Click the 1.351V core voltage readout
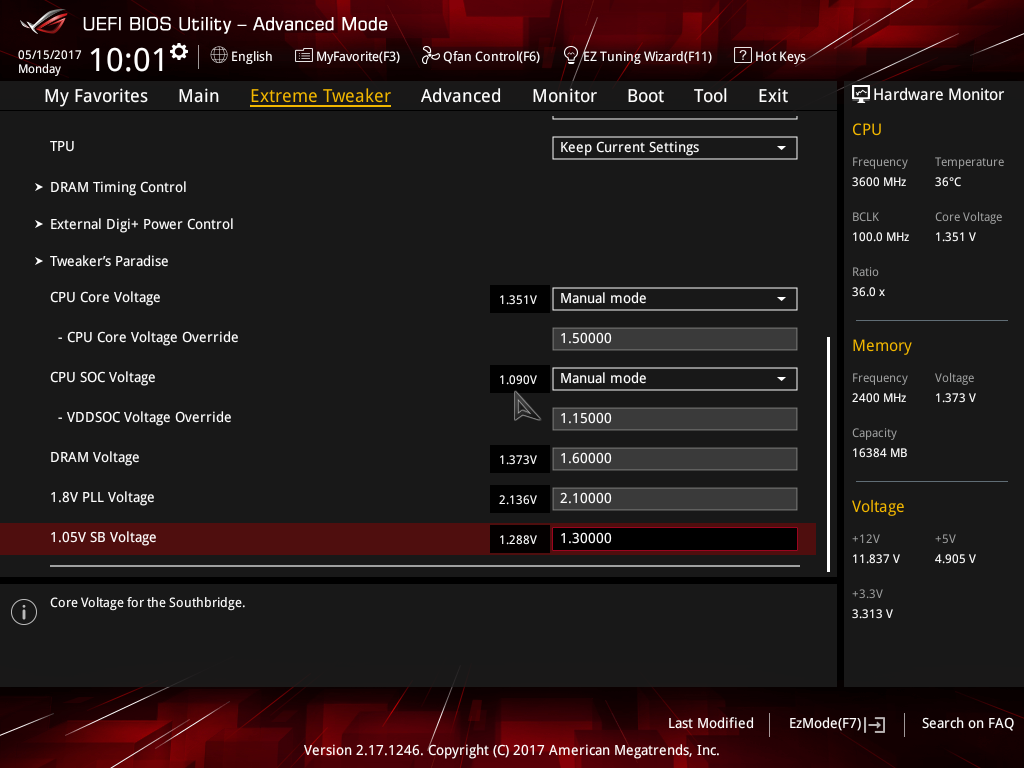 coord(519,300)
